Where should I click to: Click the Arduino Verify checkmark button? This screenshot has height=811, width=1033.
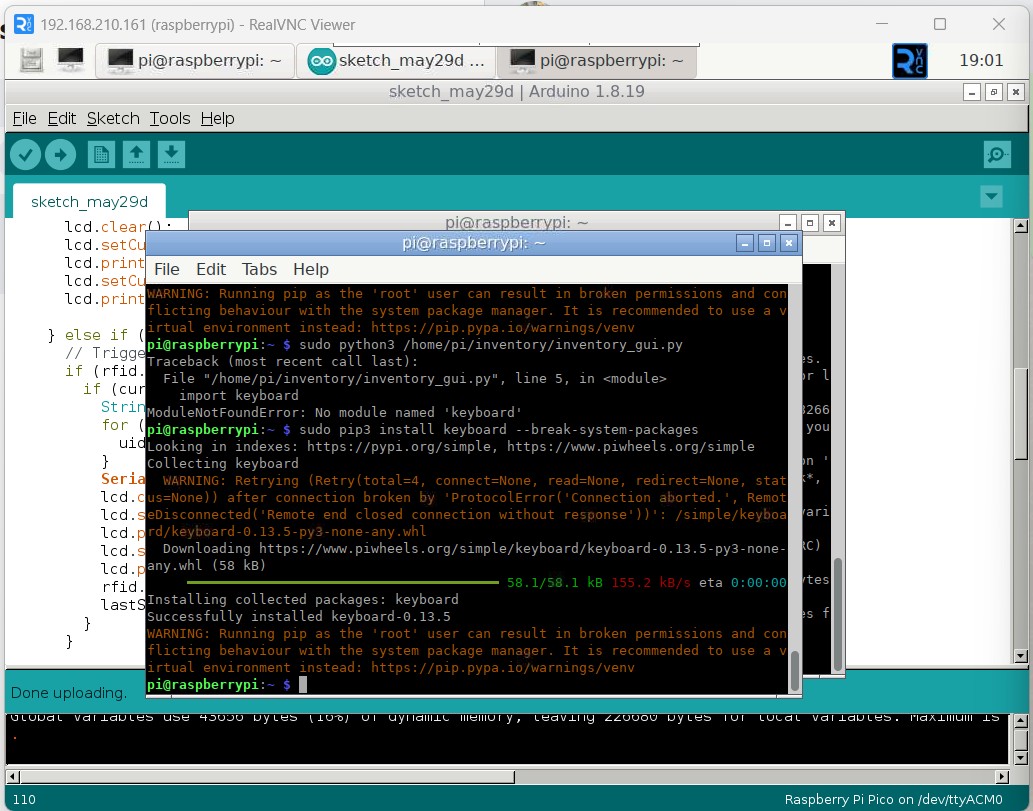pos(26,155)
